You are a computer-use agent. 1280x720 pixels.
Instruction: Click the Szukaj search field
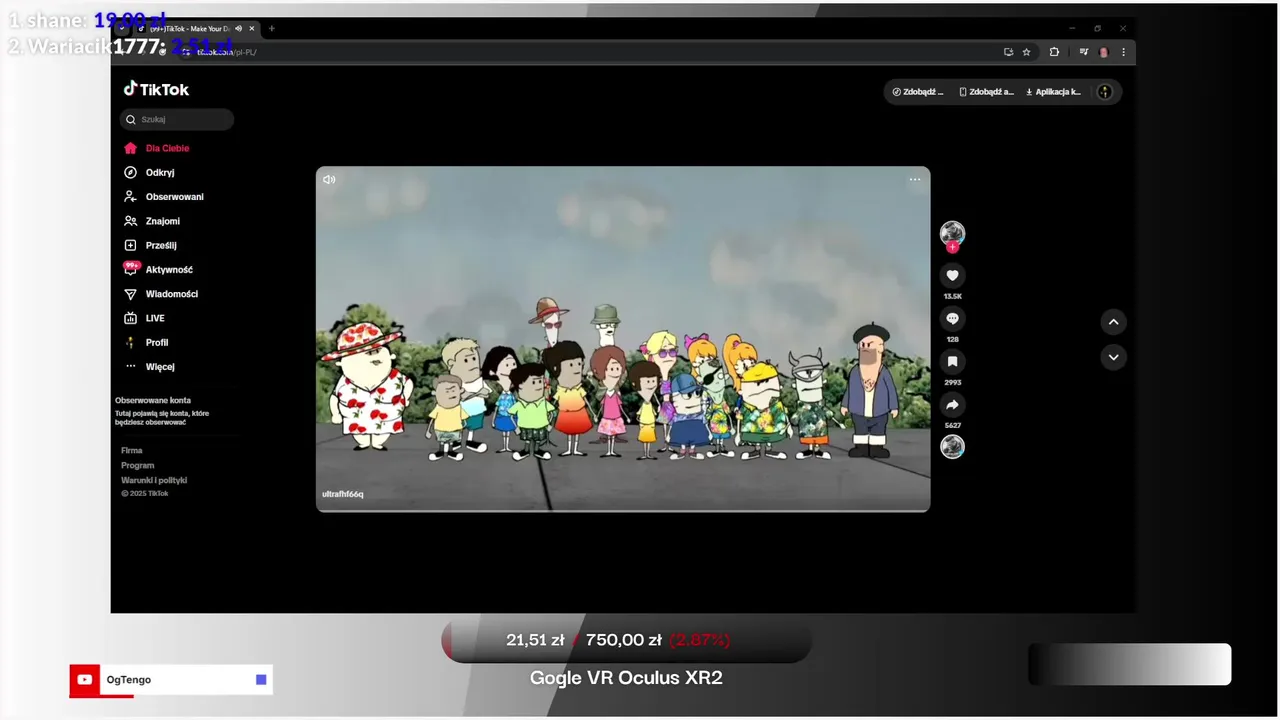click(x=177, y=119)
